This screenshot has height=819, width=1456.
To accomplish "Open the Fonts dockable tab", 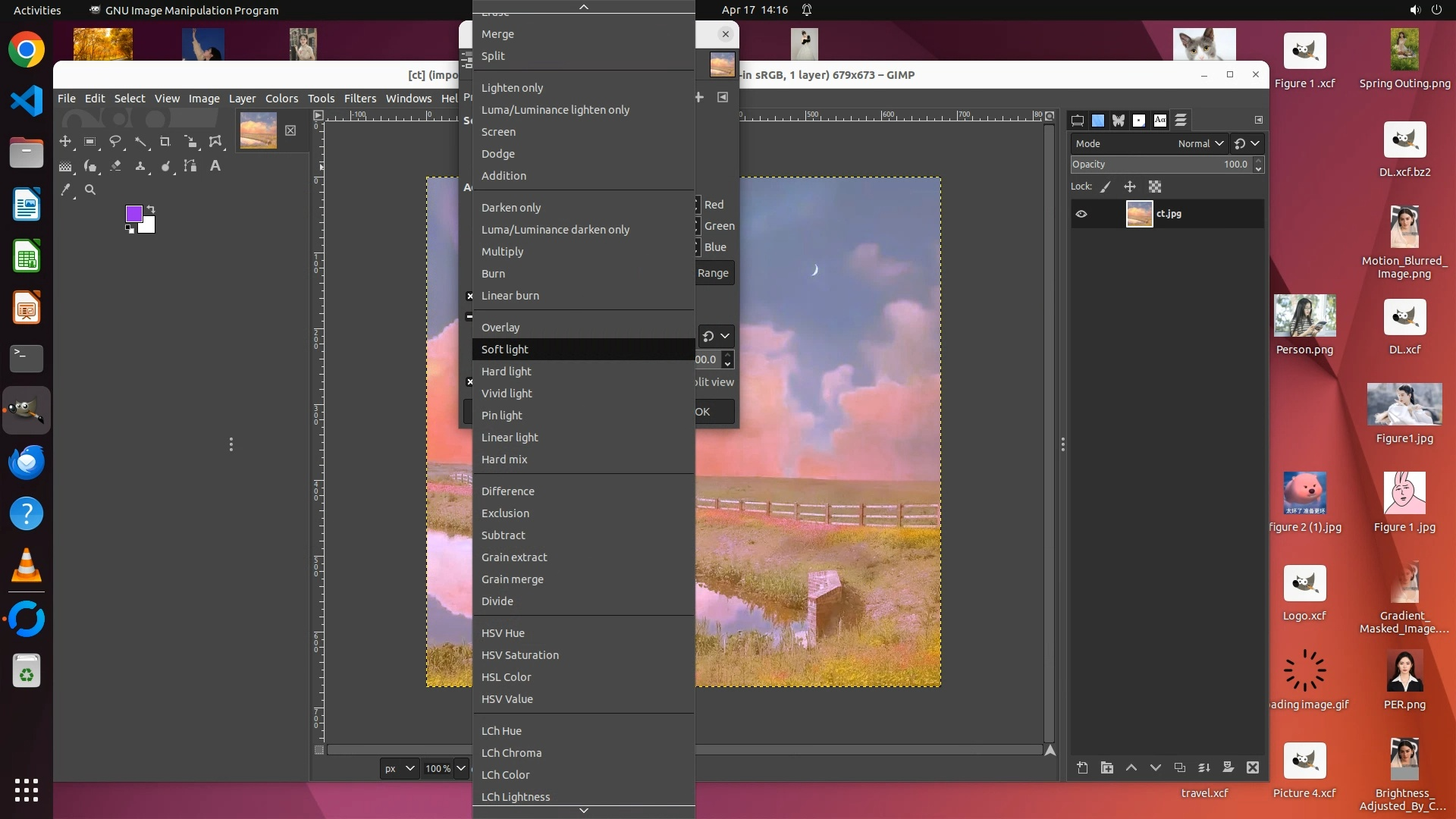I will [1160, 121].
